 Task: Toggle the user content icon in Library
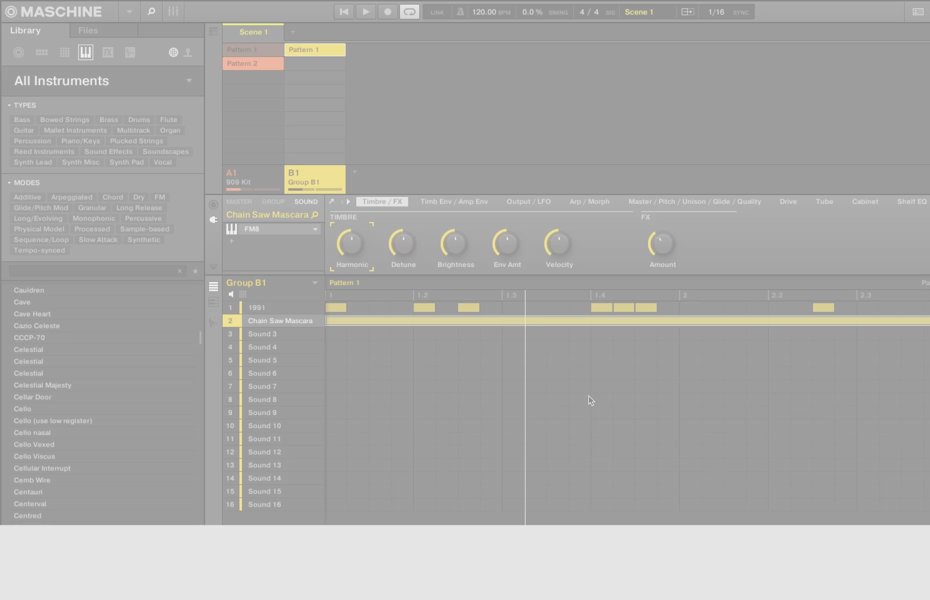pos(187,52)
